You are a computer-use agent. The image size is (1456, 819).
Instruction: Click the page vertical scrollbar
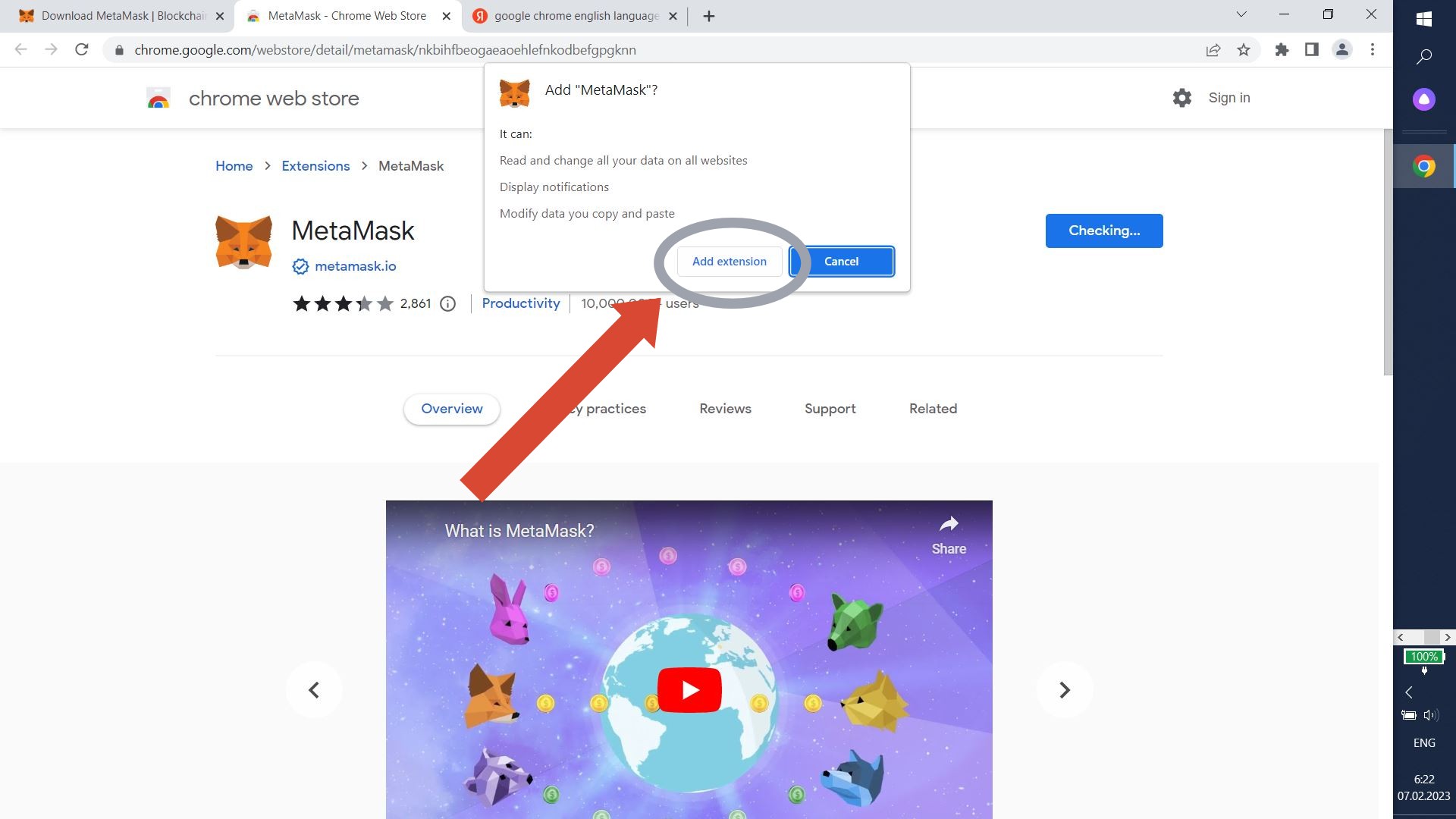(1387, 250)
